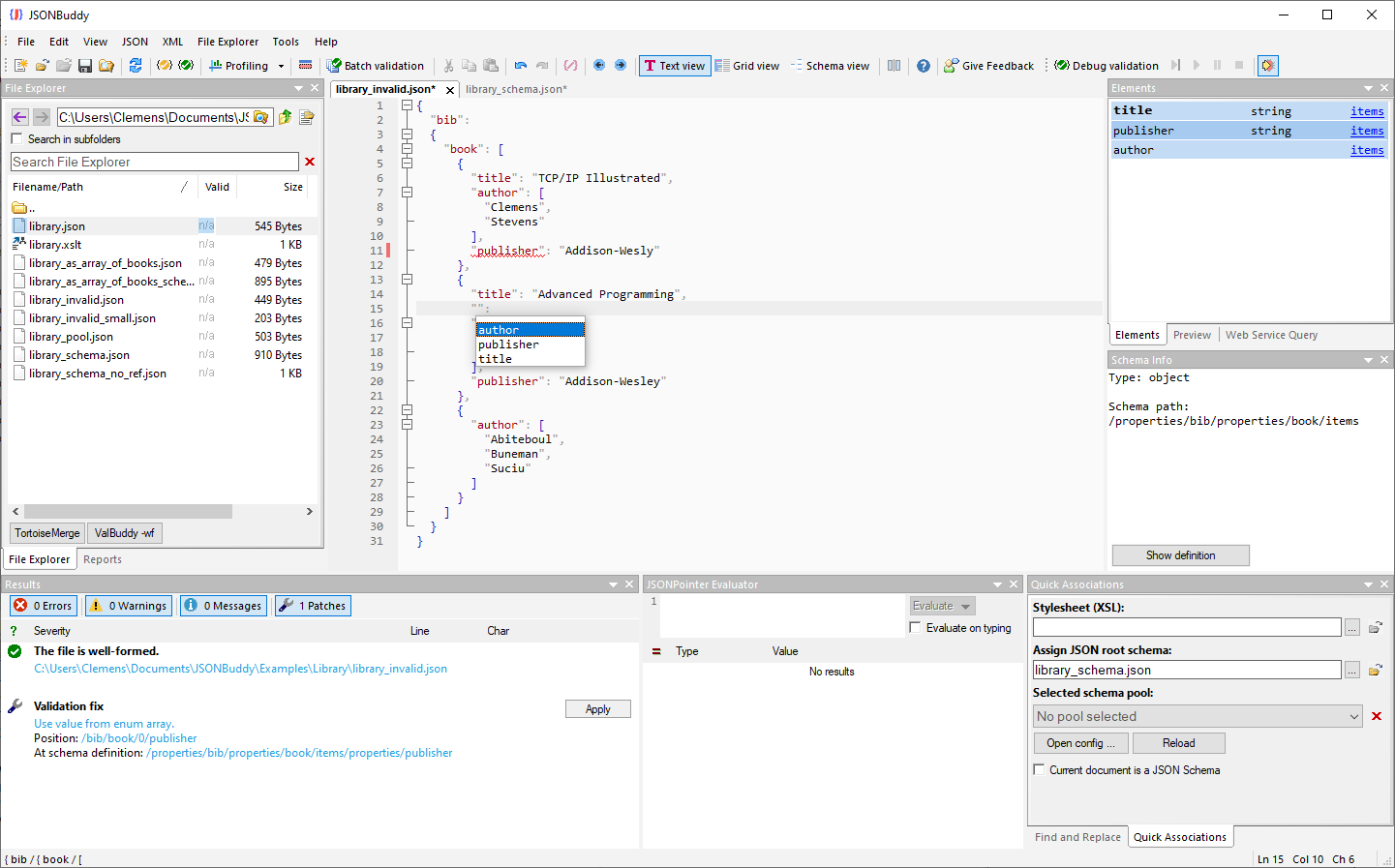Click the Give Feedback button
Viewport: 1395px width, 868px height.
(989, 66)
